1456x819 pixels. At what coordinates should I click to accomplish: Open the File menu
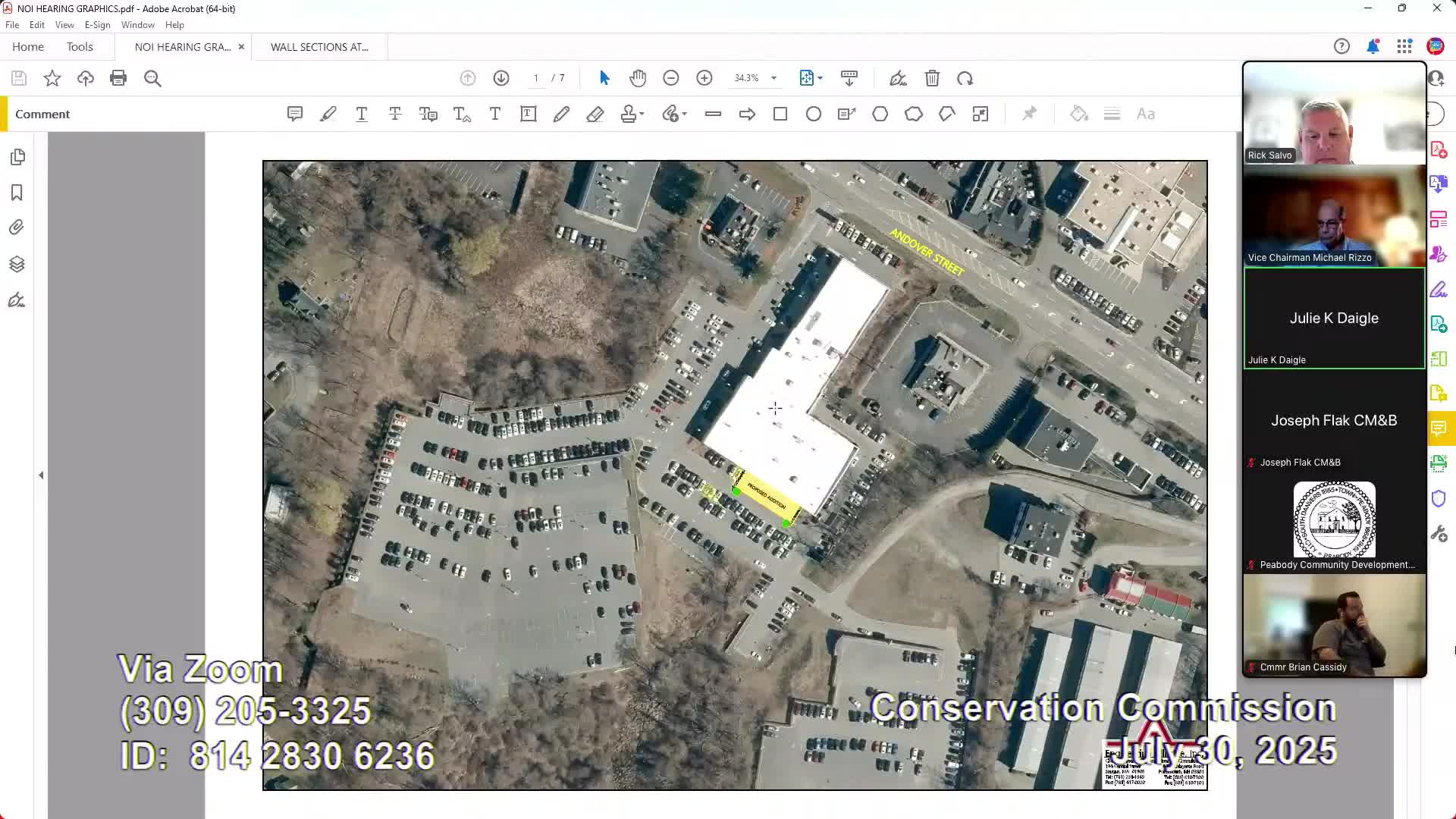(x=12, y=25)
